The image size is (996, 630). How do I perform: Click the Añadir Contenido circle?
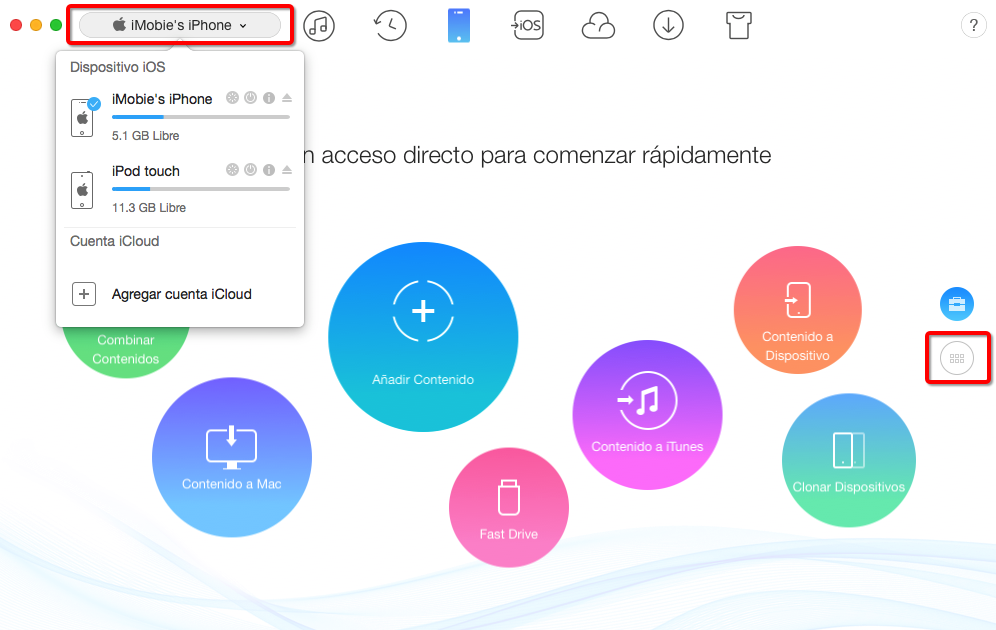click(423, 337)
